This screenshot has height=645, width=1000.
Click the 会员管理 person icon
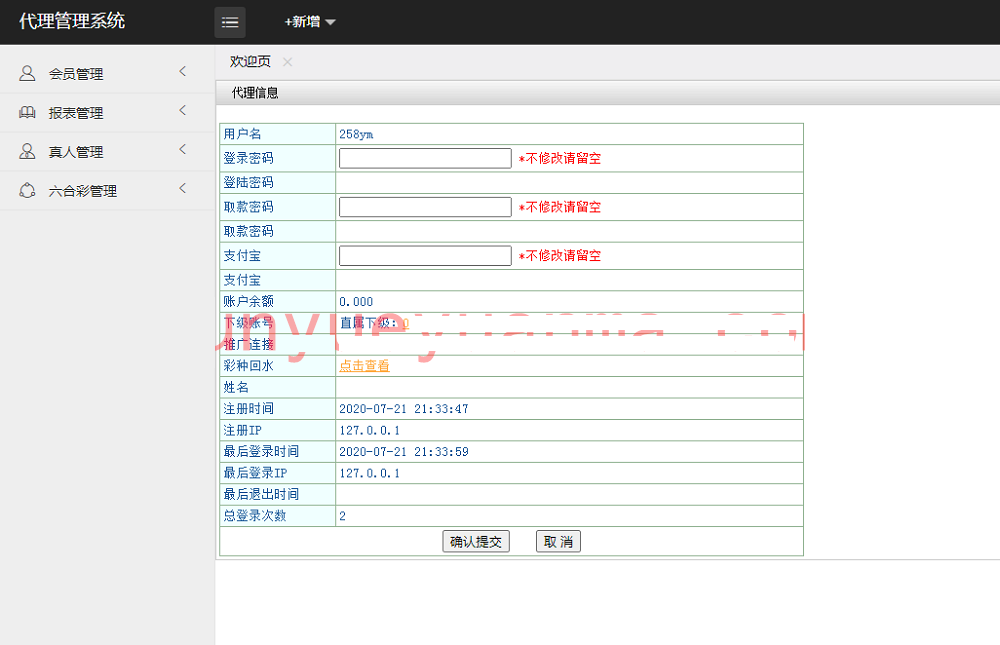(x=27, y=73)
